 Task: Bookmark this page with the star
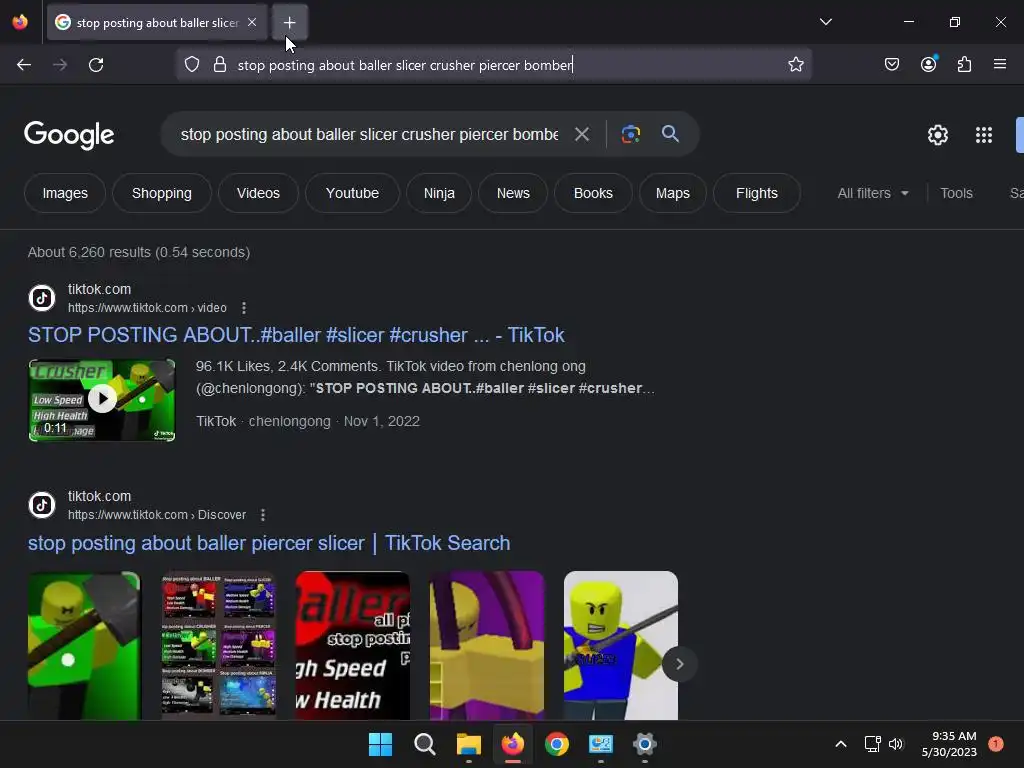795,65
